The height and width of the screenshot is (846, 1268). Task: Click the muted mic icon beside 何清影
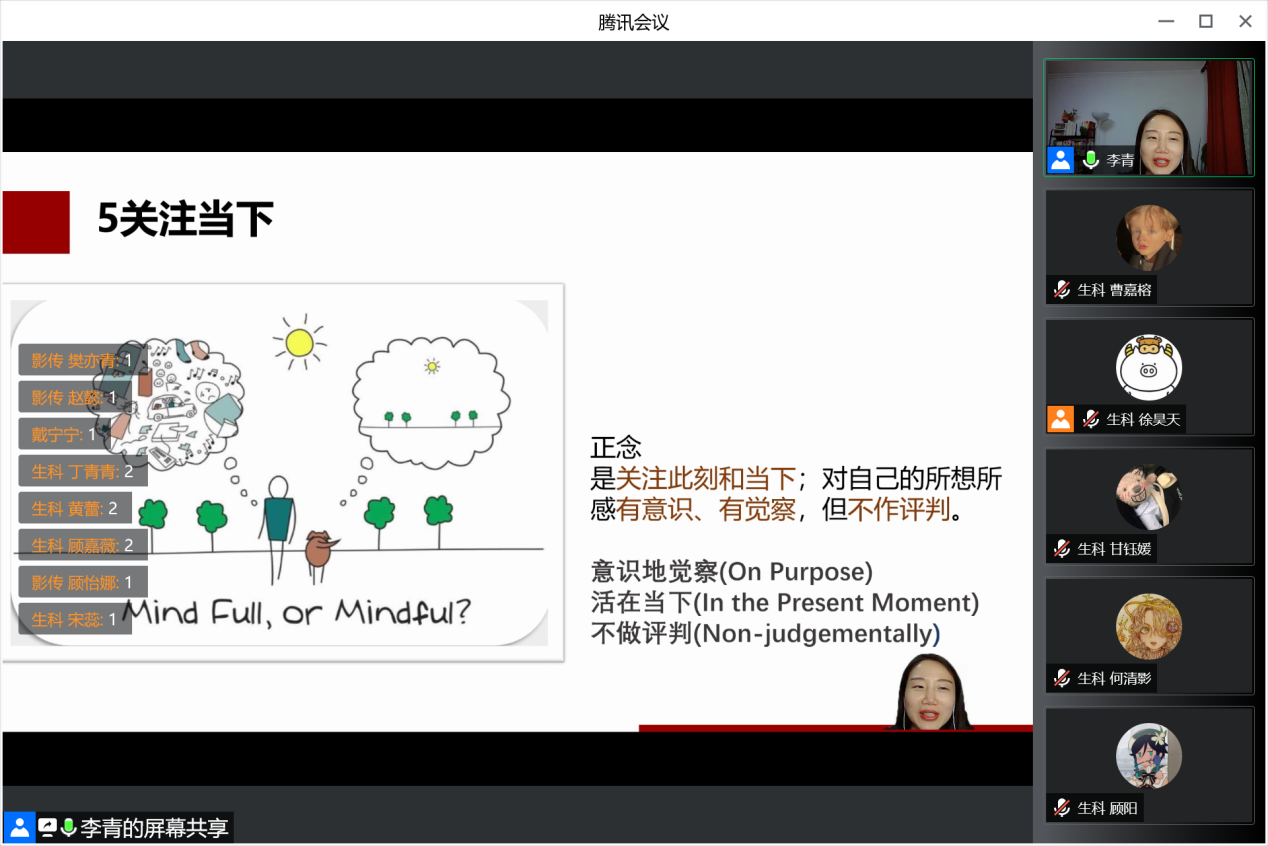click(1062, 679)
